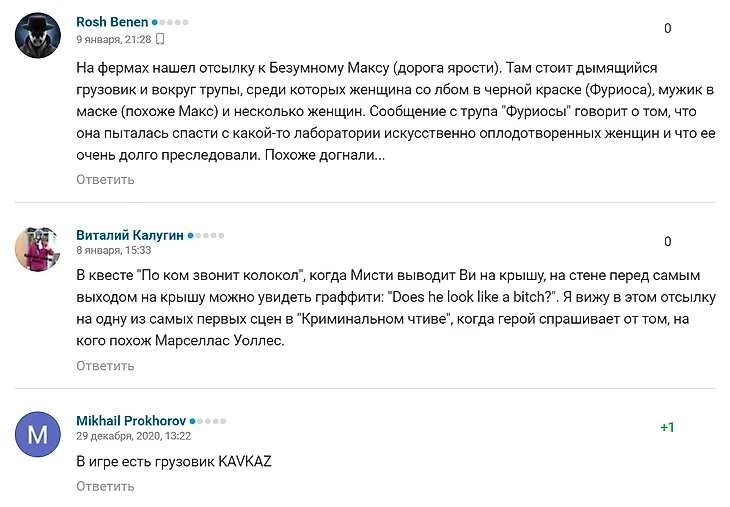Screen dimensions: 730x507
Task: Open Rosh Benen's masked avatar picture
Action: tap(38, 35)
